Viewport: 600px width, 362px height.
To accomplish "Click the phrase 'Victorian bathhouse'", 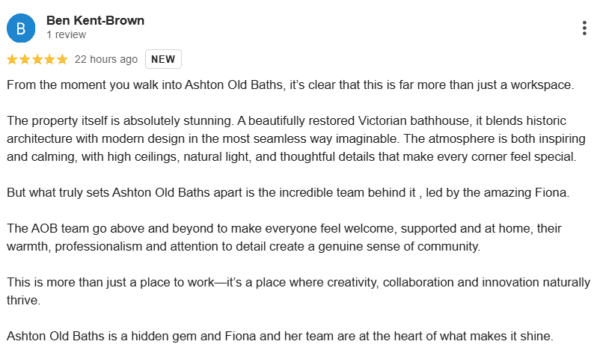I will 413,121.
